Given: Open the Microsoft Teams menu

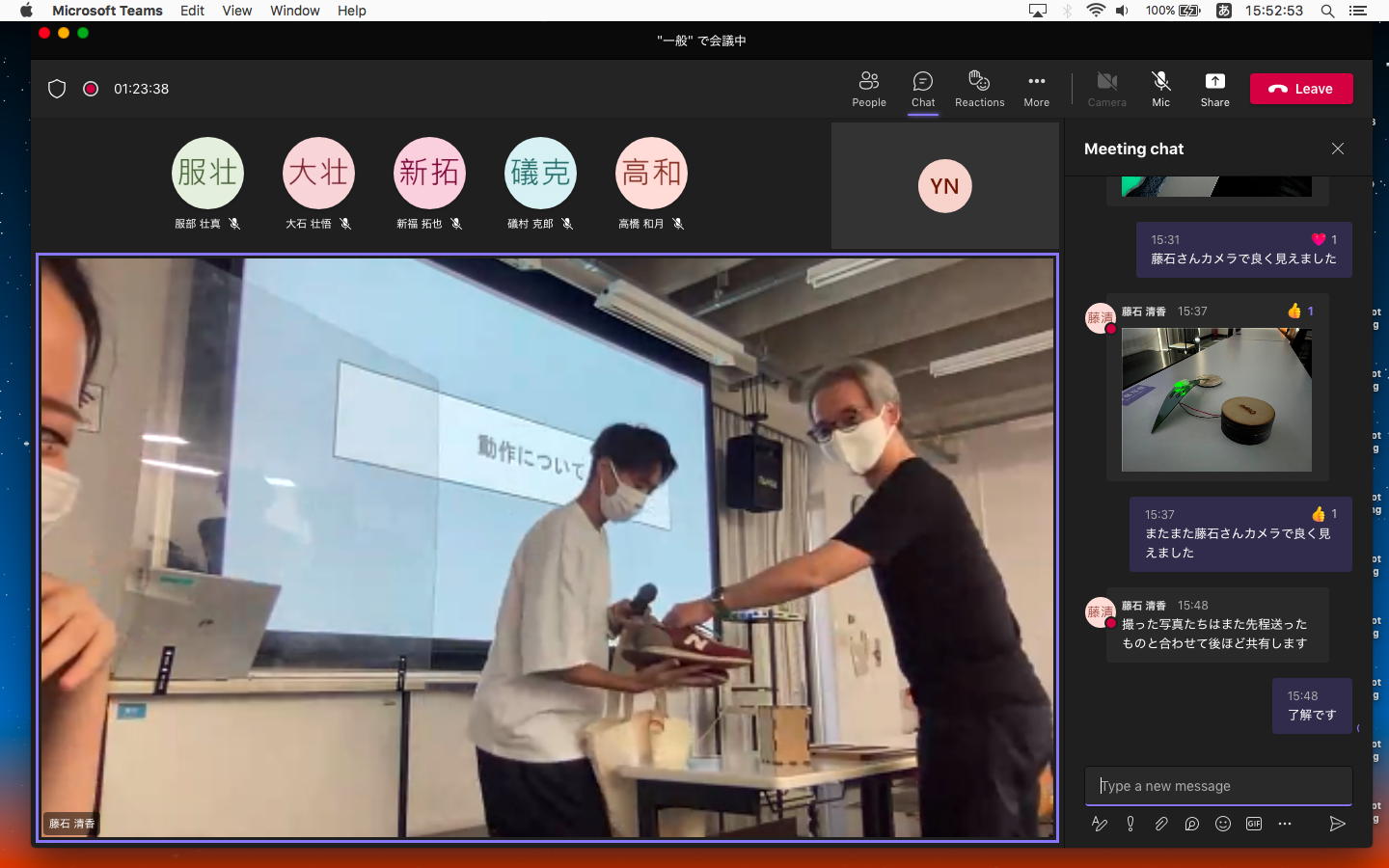Looking at the screenshot, I should pyautogui.click(x=107, y=11).
